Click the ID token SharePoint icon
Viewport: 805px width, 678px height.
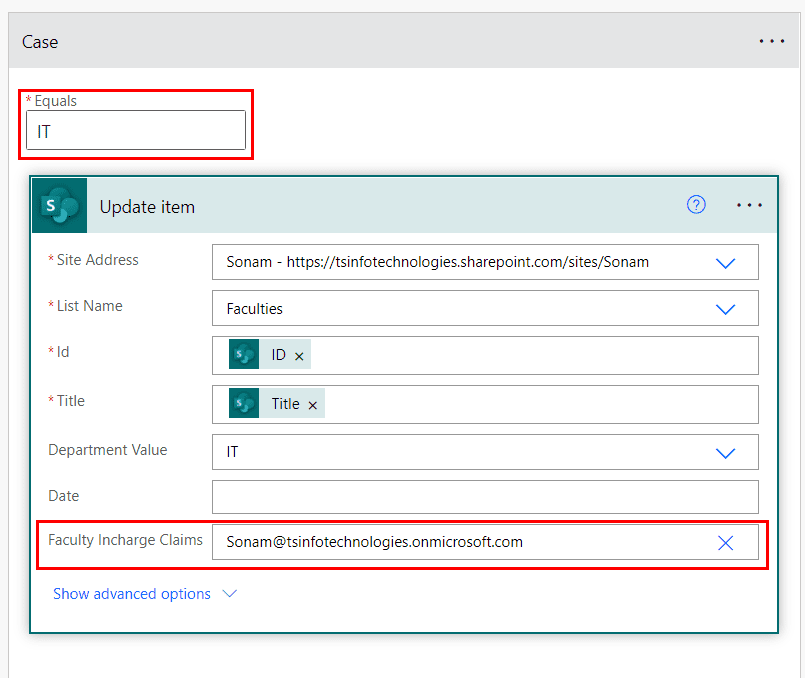click(x=244, y=354)
